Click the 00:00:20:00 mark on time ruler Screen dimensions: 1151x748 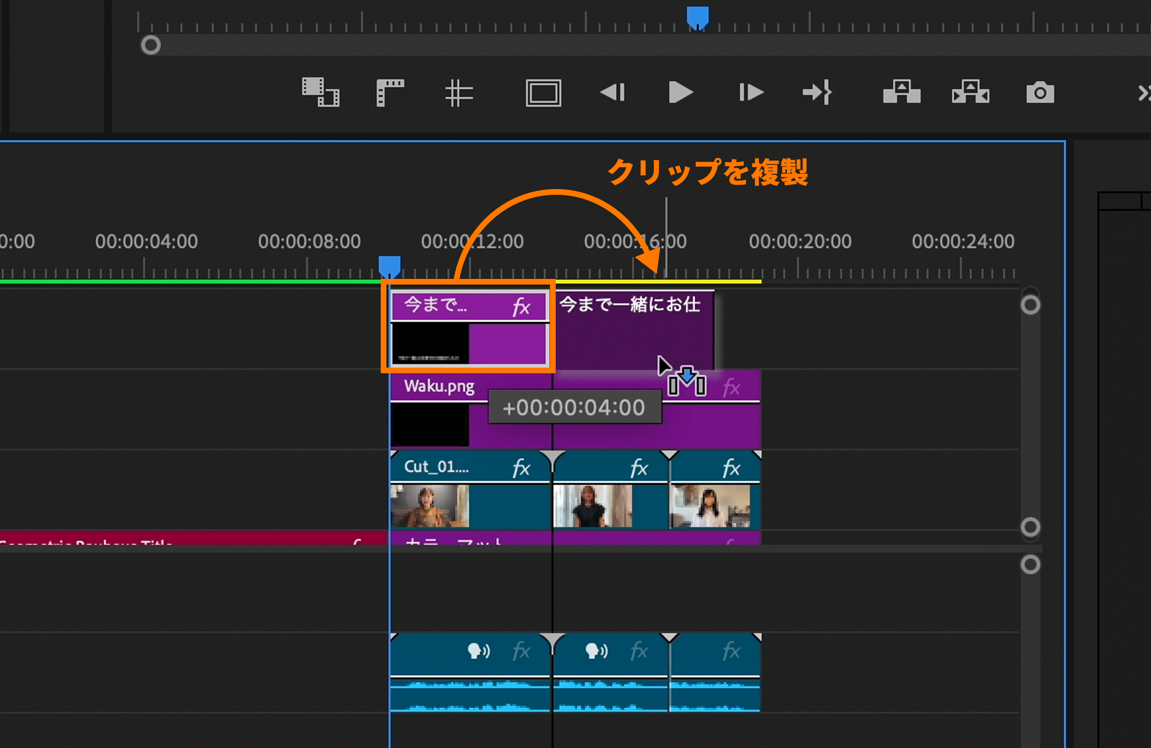(800, 242)
